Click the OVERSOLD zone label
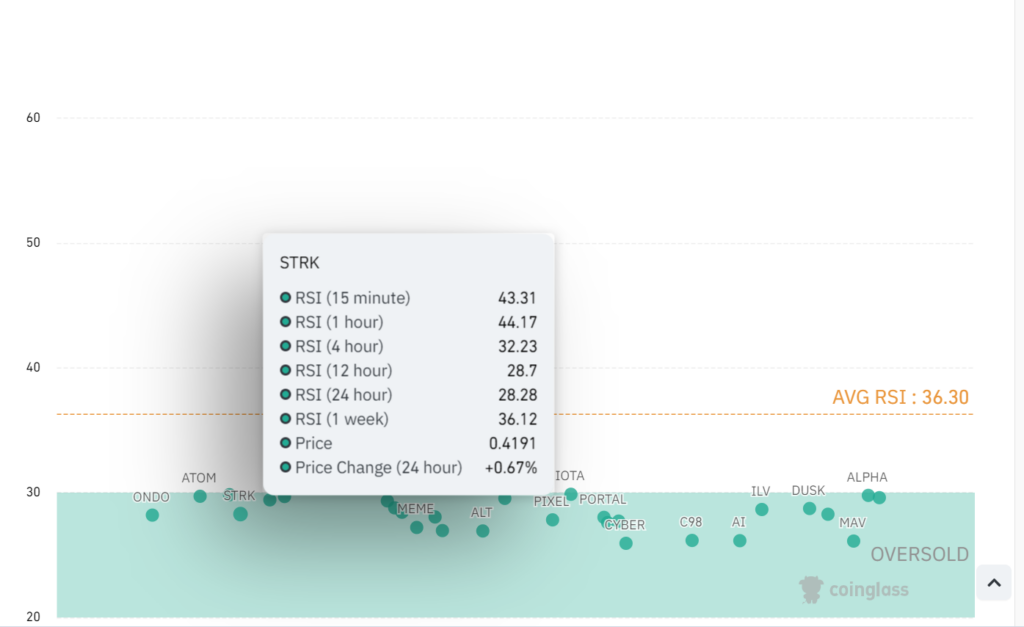This screenshot has width=1024, height=627. pos(919,555)
